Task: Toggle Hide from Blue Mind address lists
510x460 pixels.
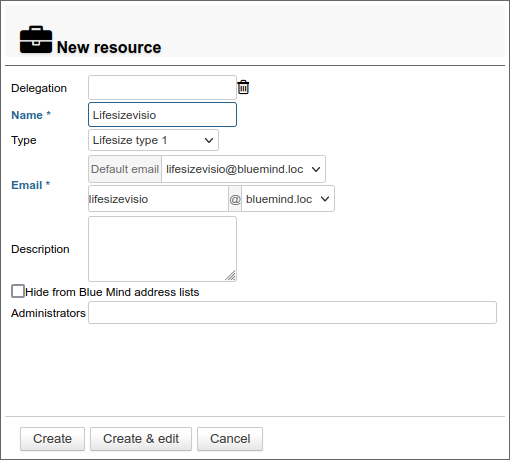Action: [x=18, y=291]
